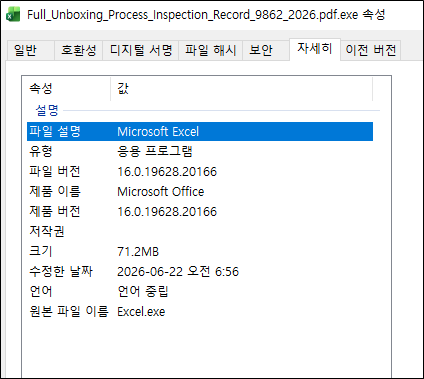Click the 설명 group heading

47,110
